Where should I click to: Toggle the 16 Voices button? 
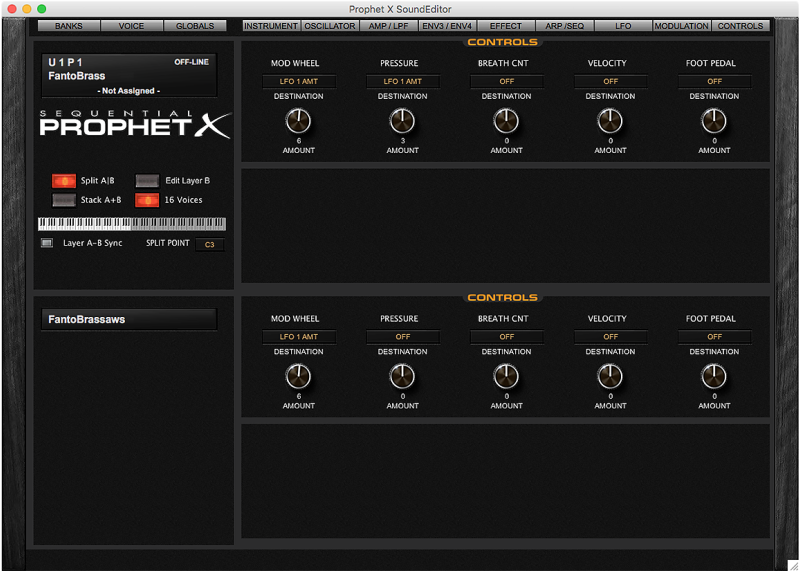coord(147,200)
